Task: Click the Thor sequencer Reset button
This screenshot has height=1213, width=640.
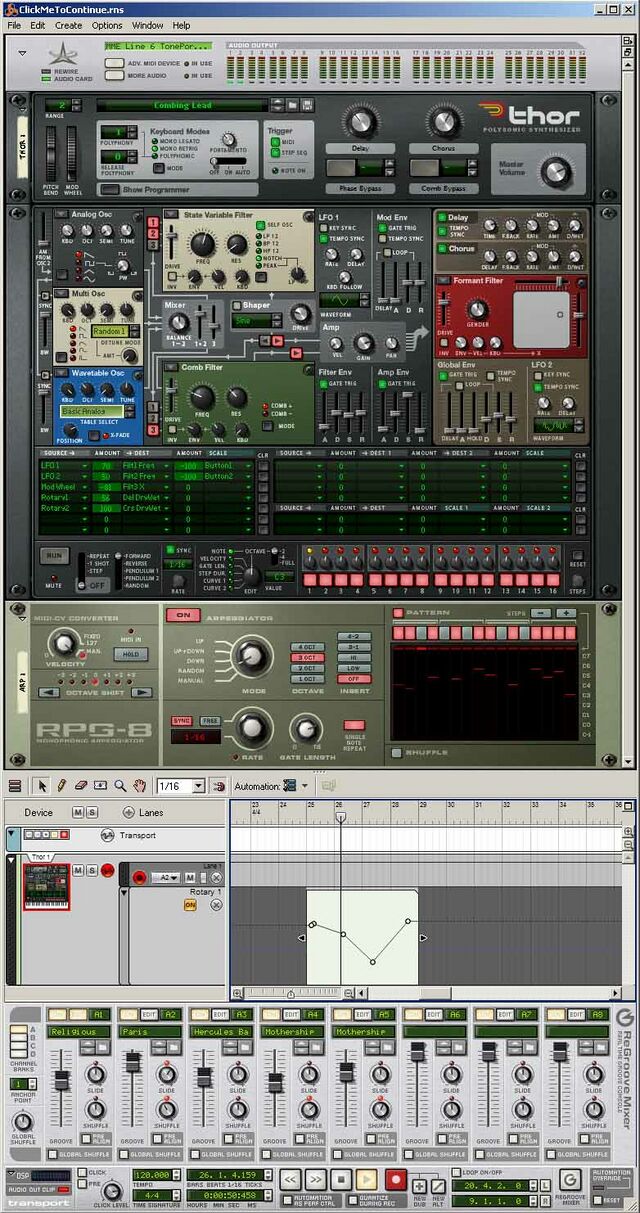Action: click(577, 555)
